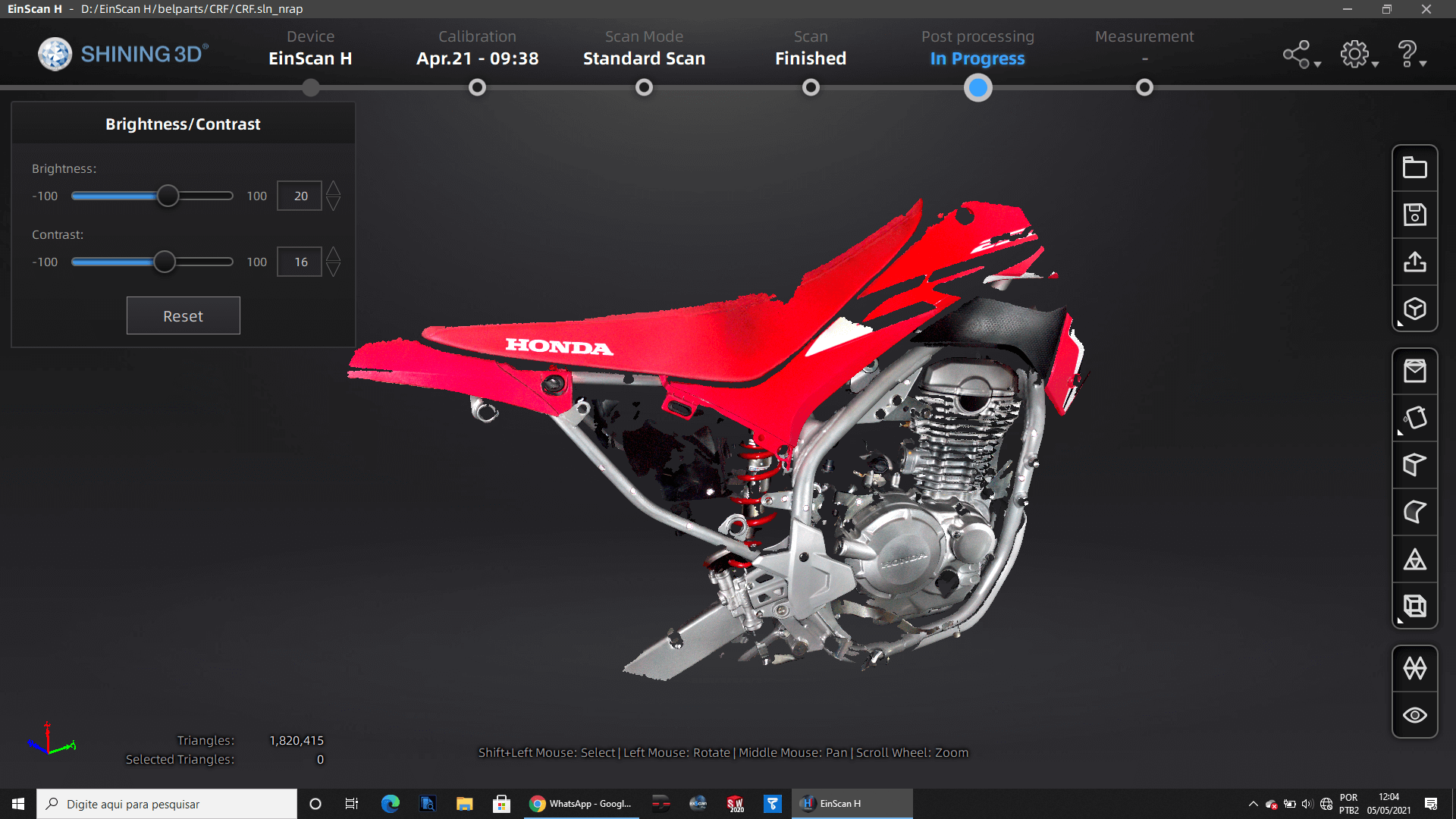
Task: Click the Brightness value field showing 20
Action: [300, 196]
